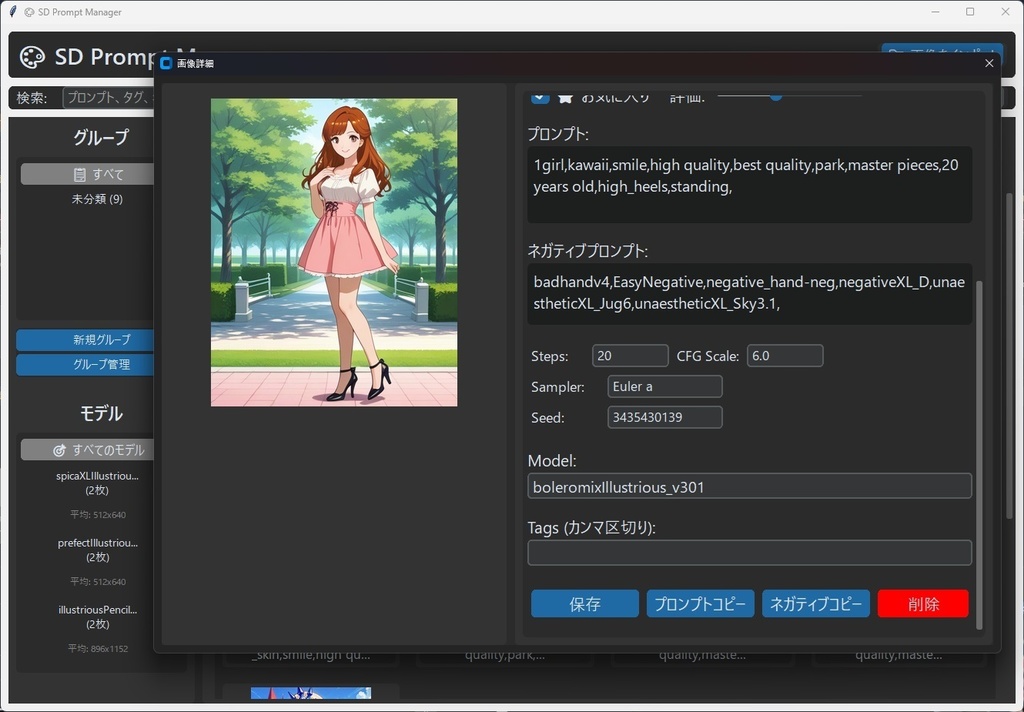Click the palette logo icon in the header
The height and width of the screenshot is (712, 1024).
[32, 57]
